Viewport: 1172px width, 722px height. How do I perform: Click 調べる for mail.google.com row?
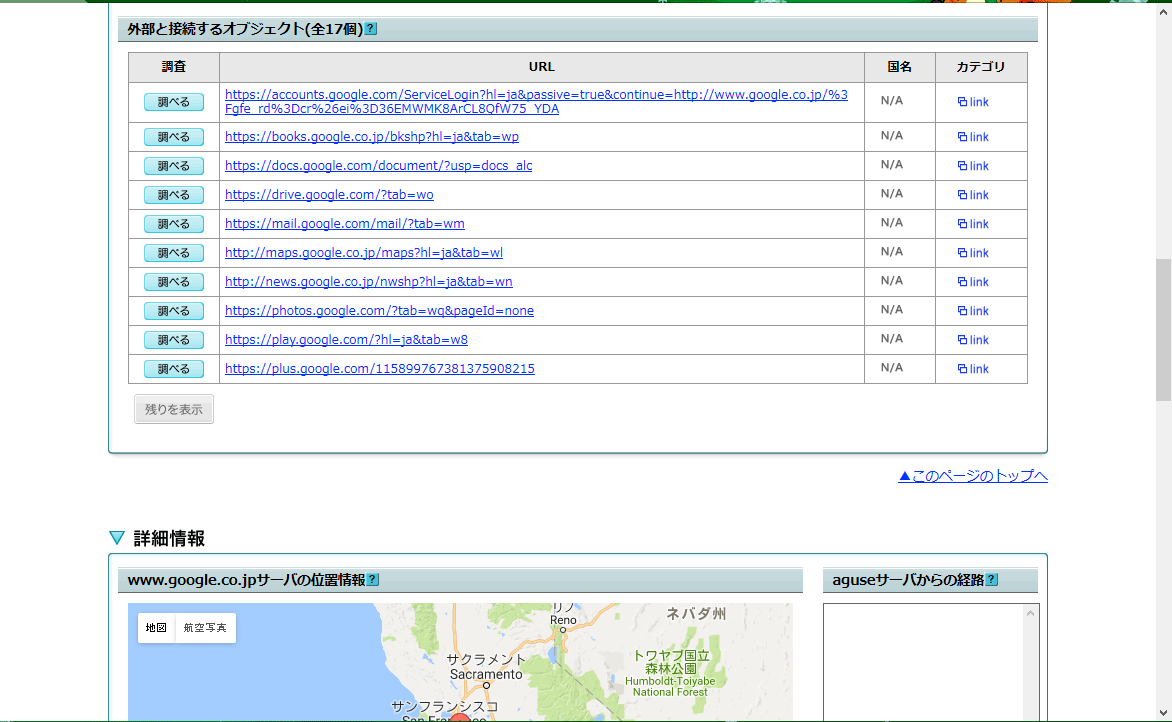click(x=173, y=224)
